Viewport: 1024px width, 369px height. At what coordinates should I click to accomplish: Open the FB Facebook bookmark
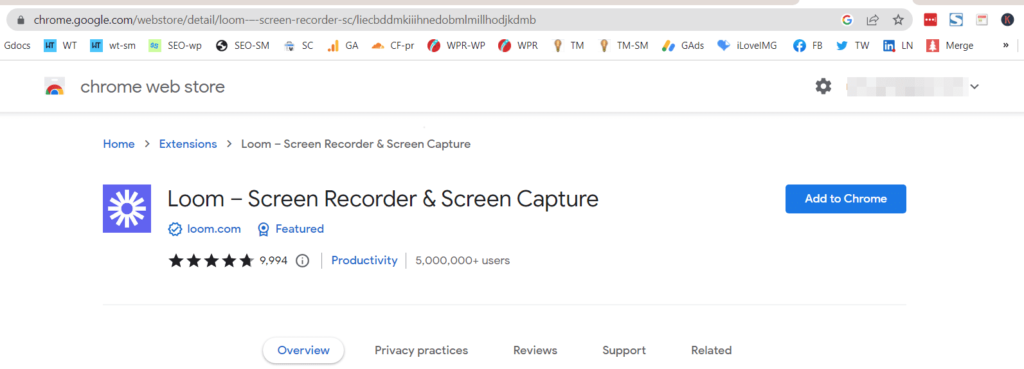(807, 46)
